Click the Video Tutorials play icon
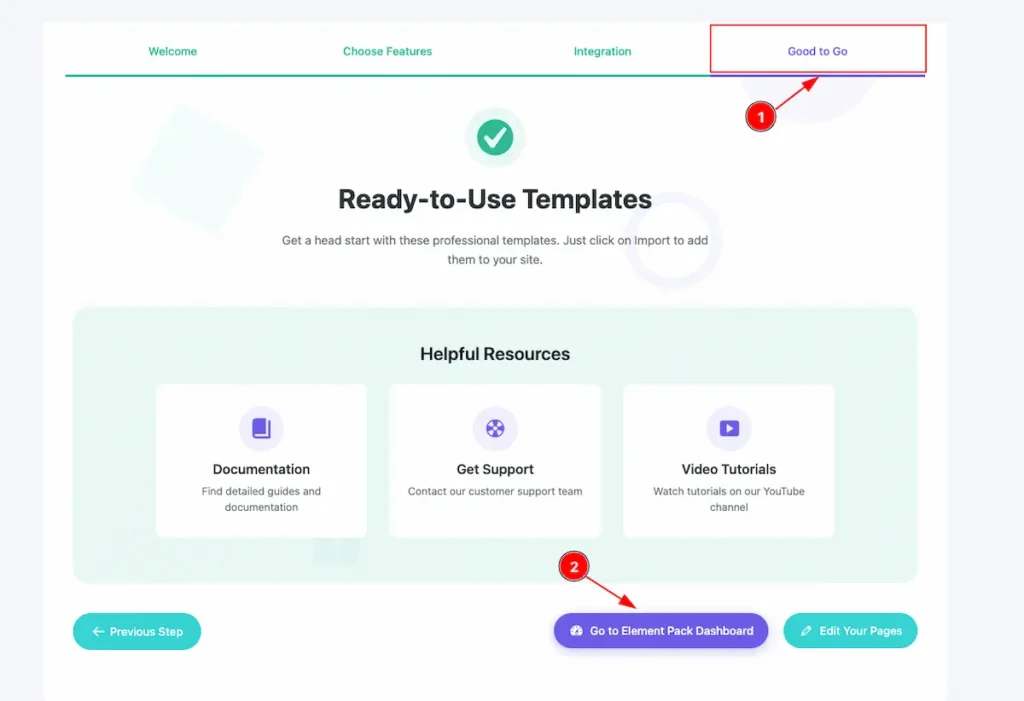The height and width of the screenshot is (701, 1024). [729, 428]
